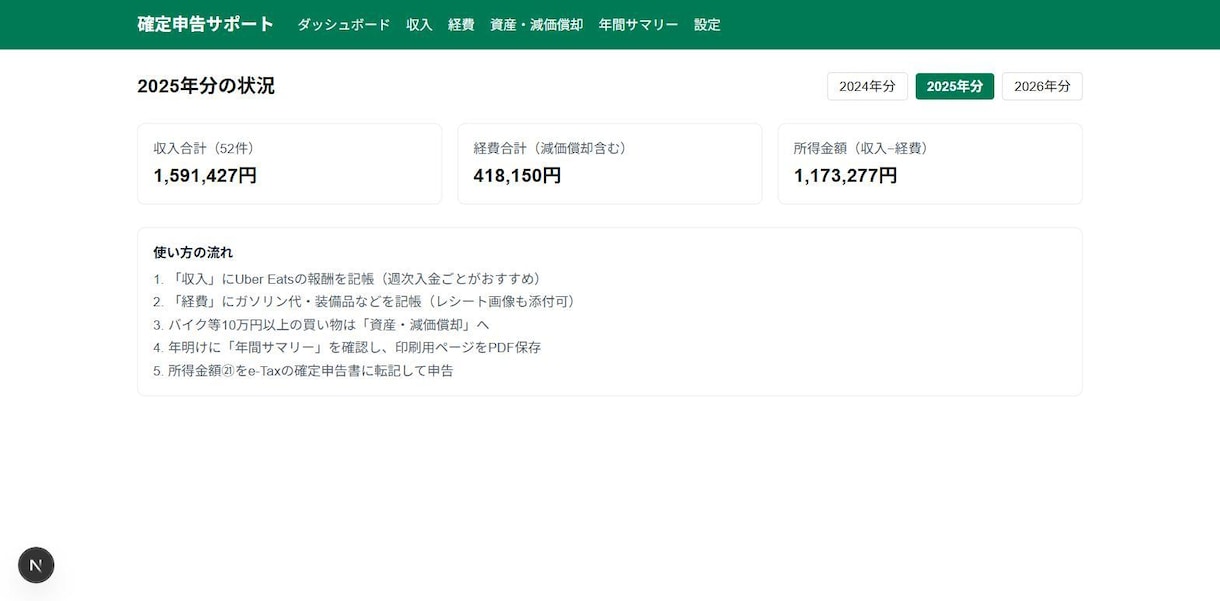
Task: Click the 使い方の流れ heading
Action: click(x=193, y=252)
